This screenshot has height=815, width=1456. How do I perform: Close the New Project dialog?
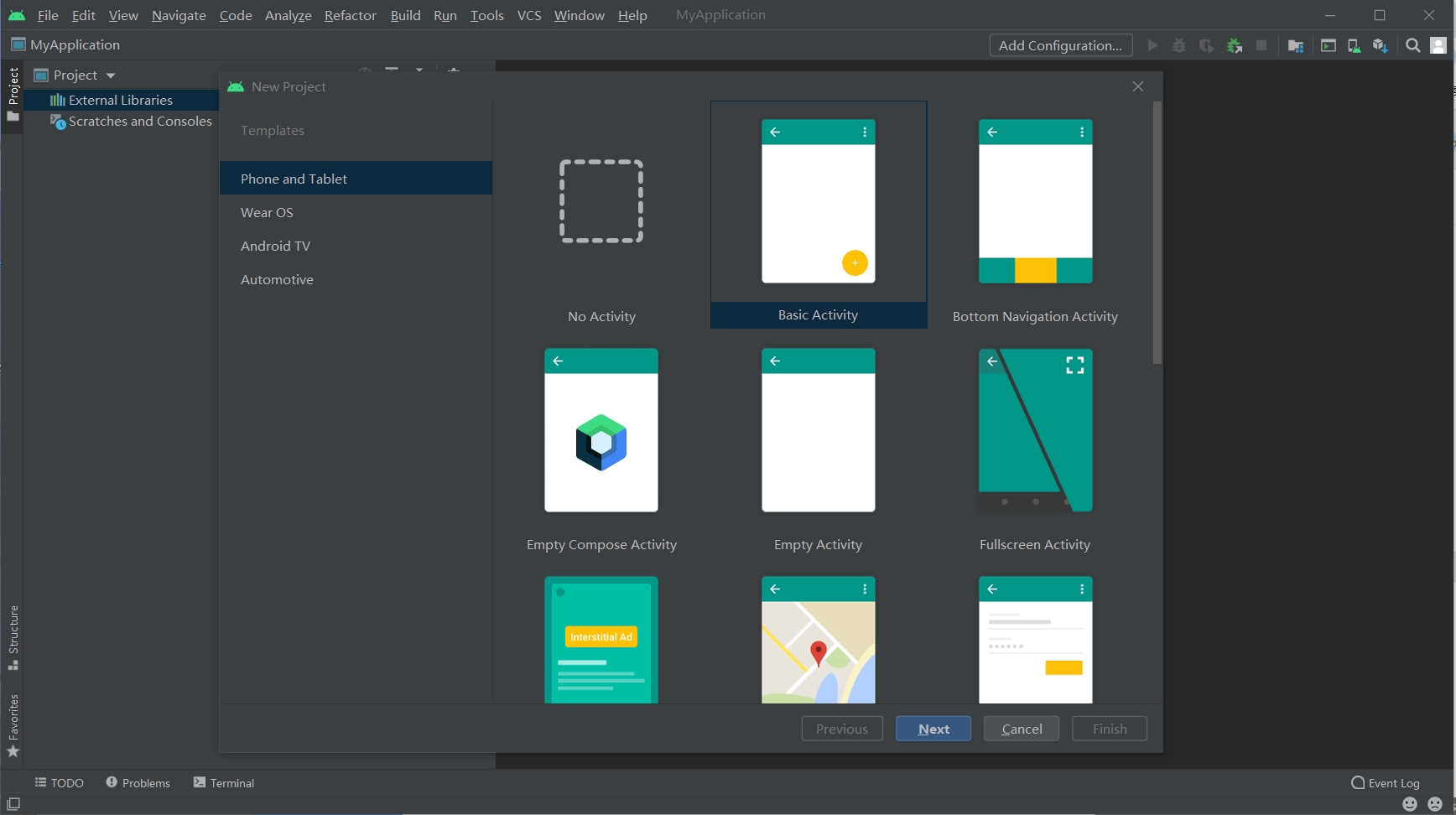[x=1138, y=86]
